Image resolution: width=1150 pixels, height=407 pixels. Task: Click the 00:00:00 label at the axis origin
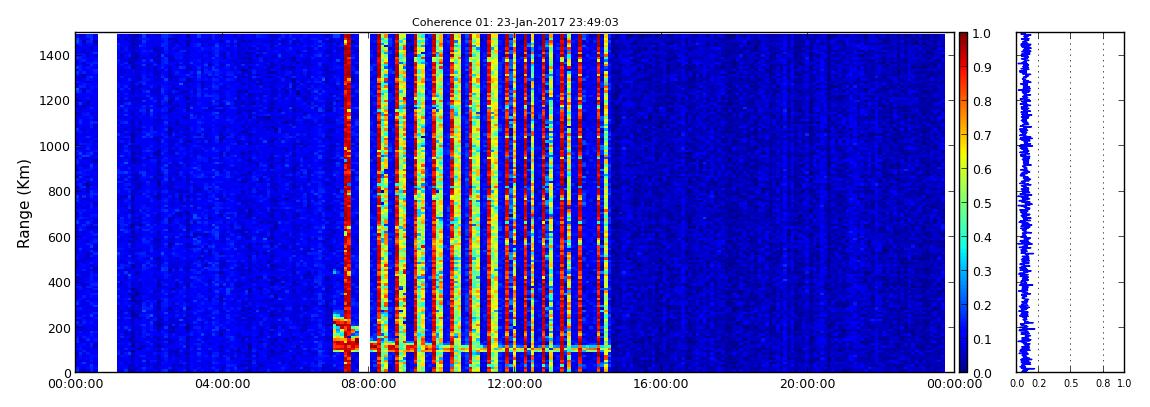tap(76, 384)
